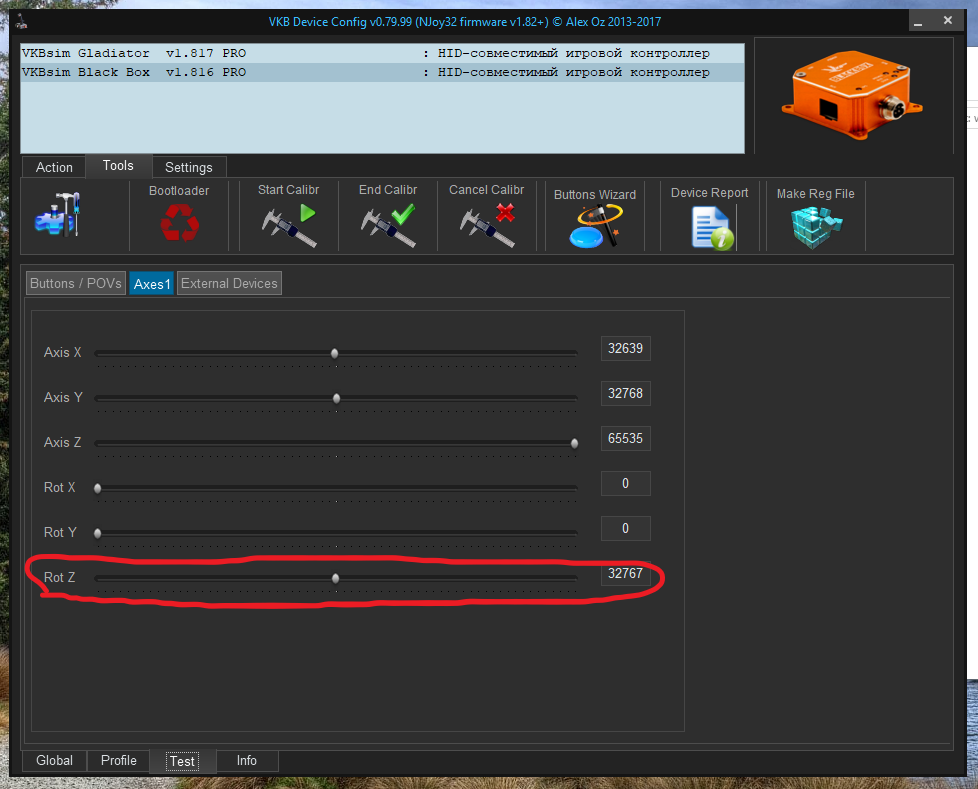
Task: Click the Make Reg File cube icon
Action: point(816,227)
